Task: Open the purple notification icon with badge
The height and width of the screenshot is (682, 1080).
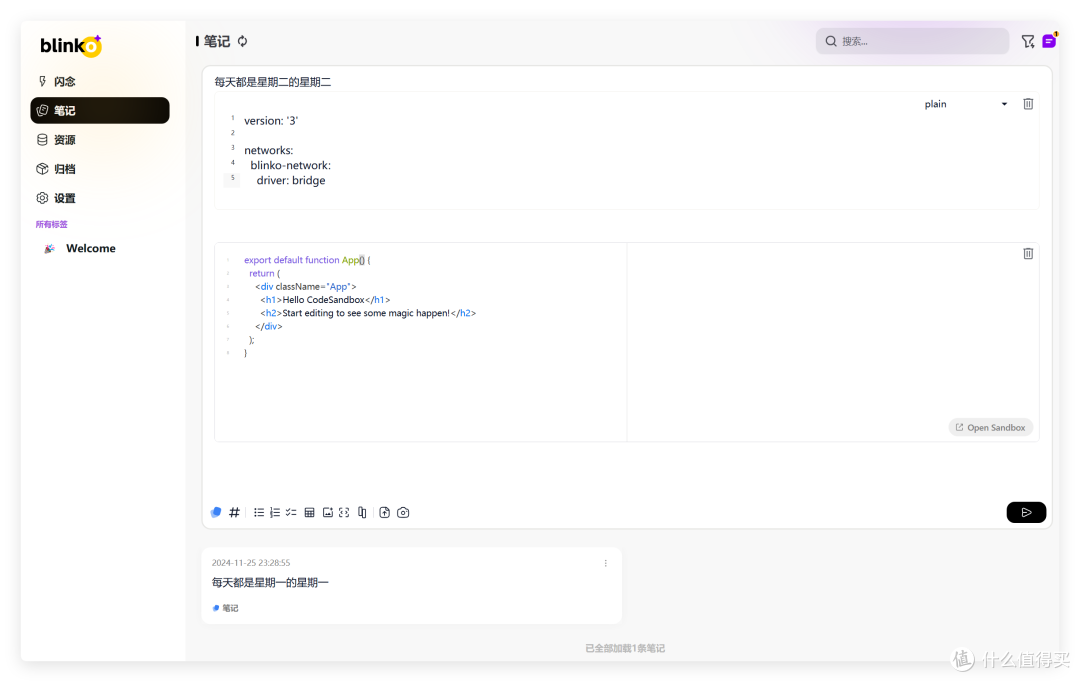Action: [1049, 41]
